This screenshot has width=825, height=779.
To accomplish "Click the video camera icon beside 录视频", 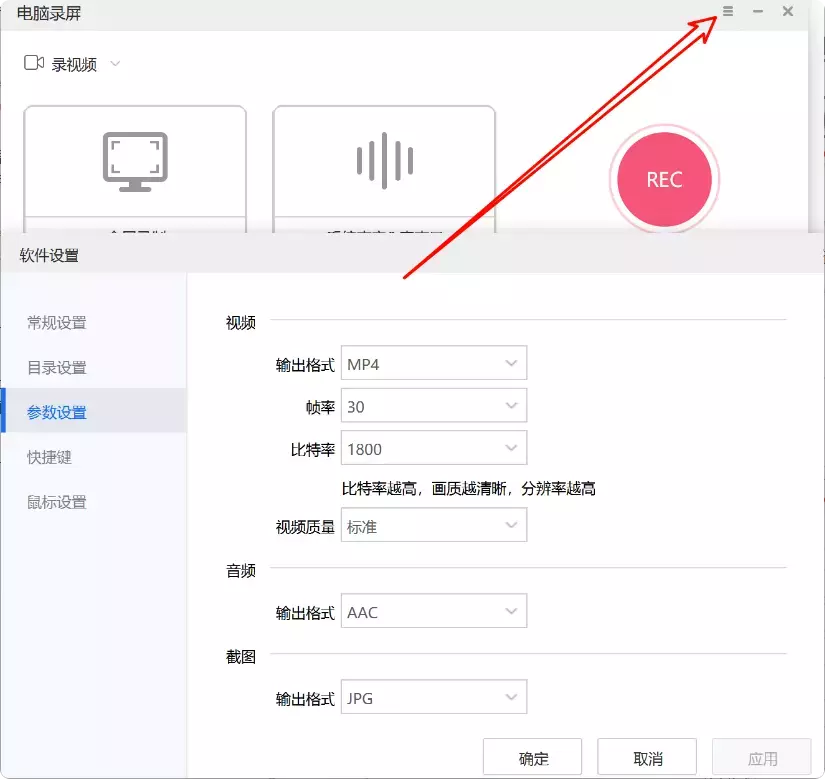I will [x=33, y=62].
